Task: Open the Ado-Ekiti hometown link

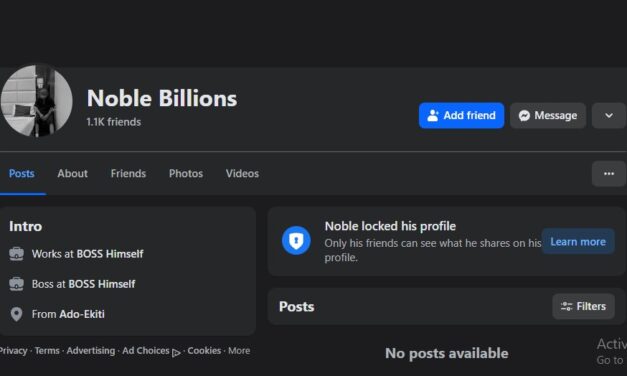Action: 82,314
